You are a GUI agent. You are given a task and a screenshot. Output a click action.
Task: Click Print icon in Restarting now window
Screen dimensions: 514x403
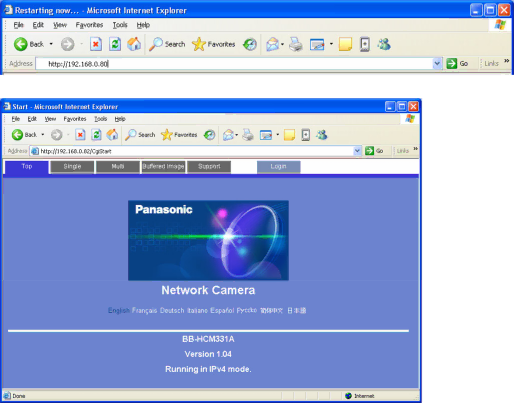[x=296, y=44]
